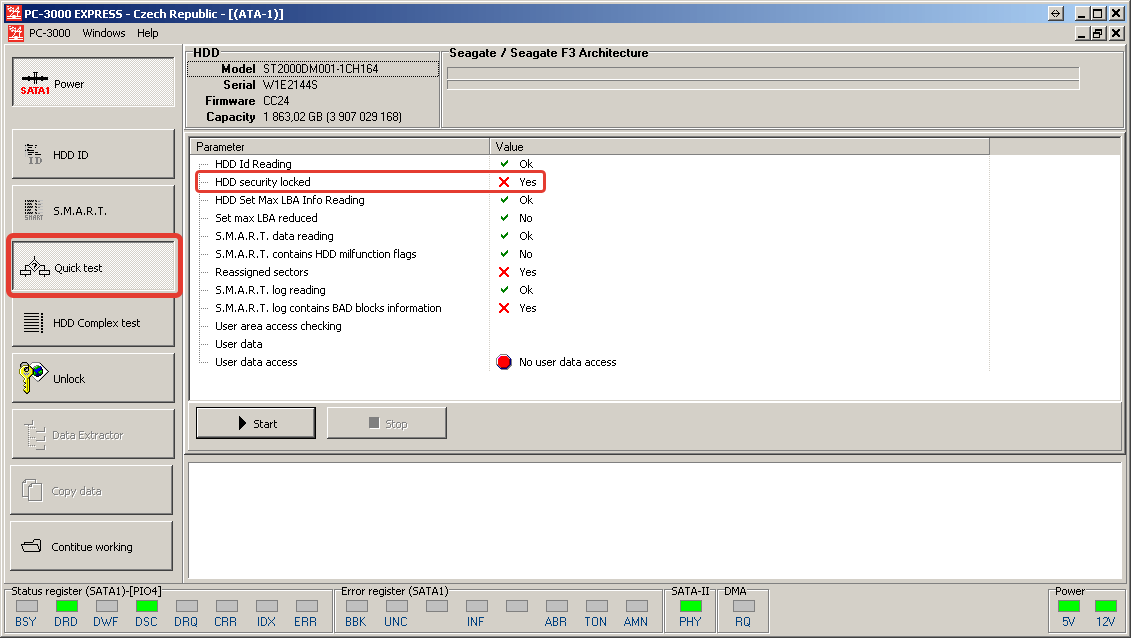
Task: Click the Quick test flowchart icon
Action: [35, 267]
